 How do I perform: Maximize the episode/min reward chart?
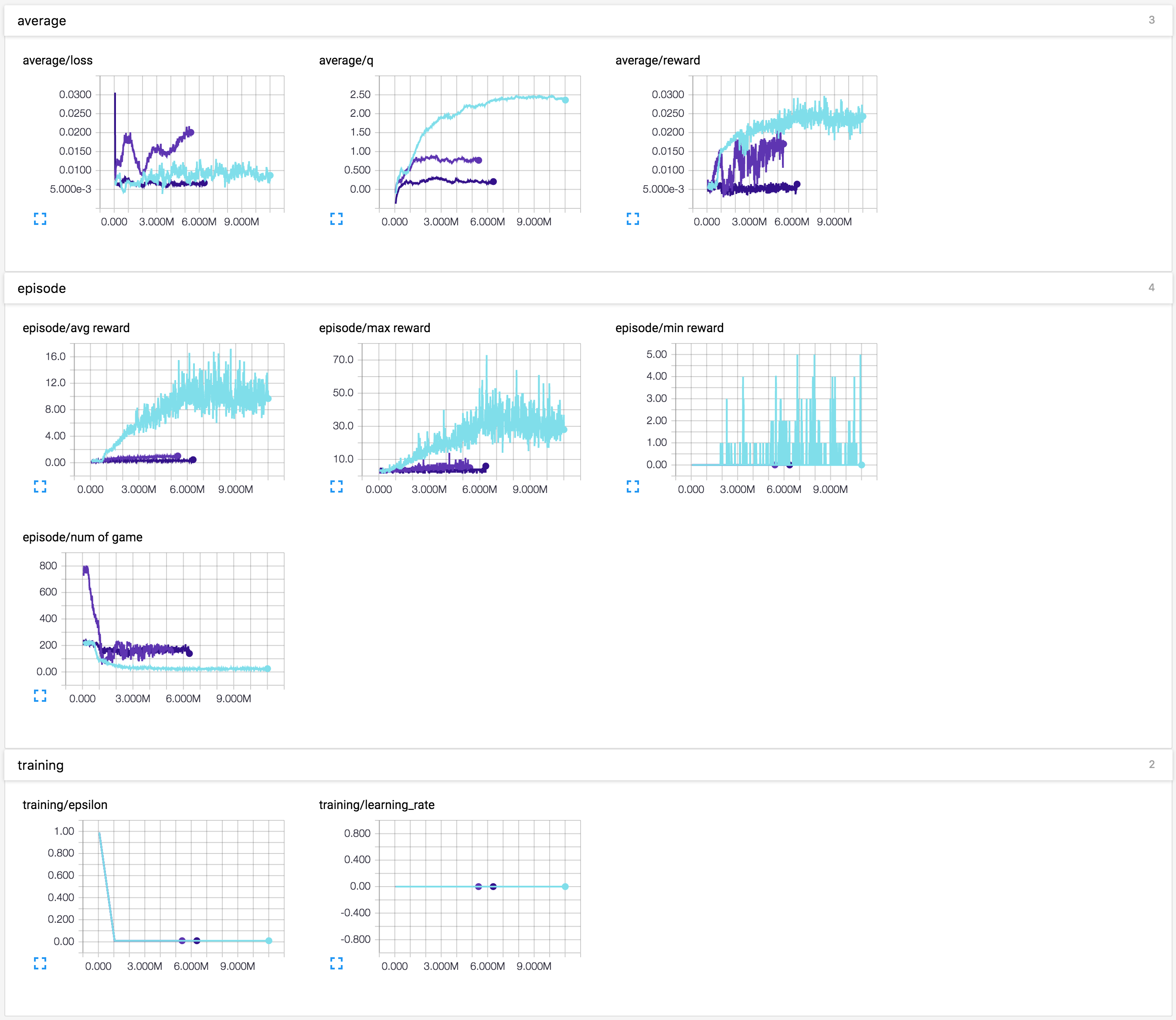pyautogui.click(x=632, y=486)
